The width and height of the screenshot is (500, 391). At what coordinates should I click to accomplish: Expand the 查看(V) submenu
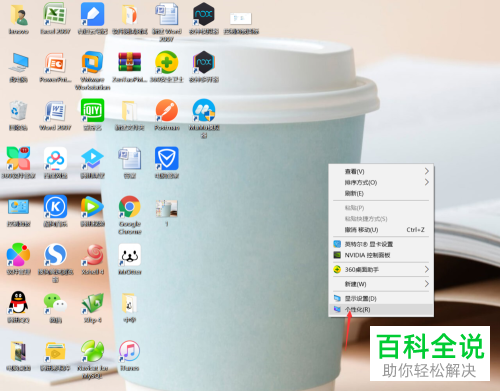[x=381, y=171]
